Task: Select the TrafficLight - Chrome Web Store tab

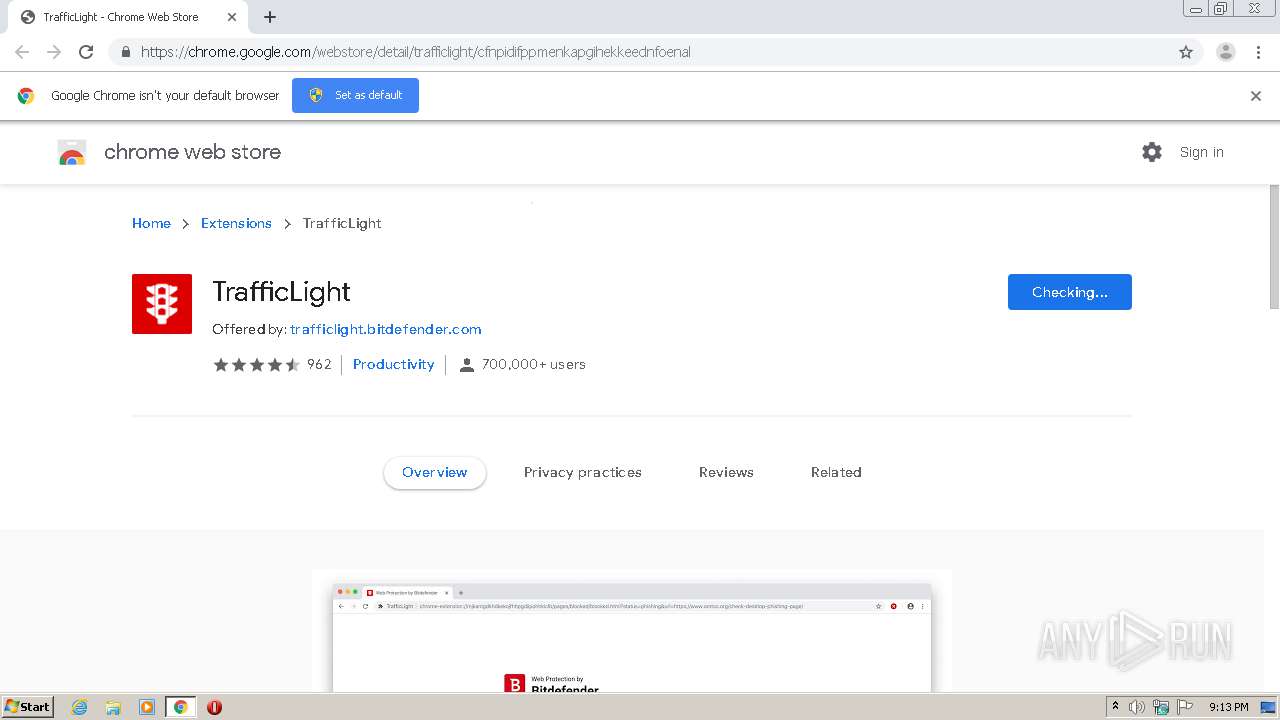Action: click(128, 17)
